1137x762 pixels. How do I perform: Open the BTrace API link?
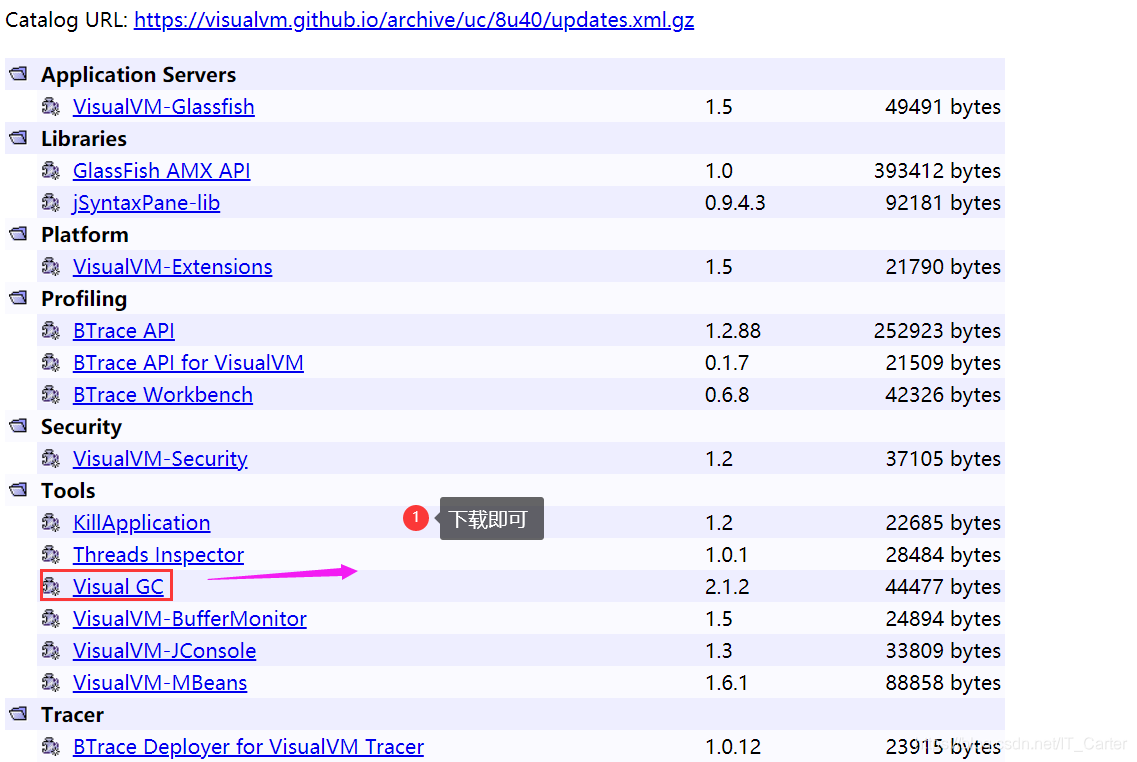tap(124, 331)
